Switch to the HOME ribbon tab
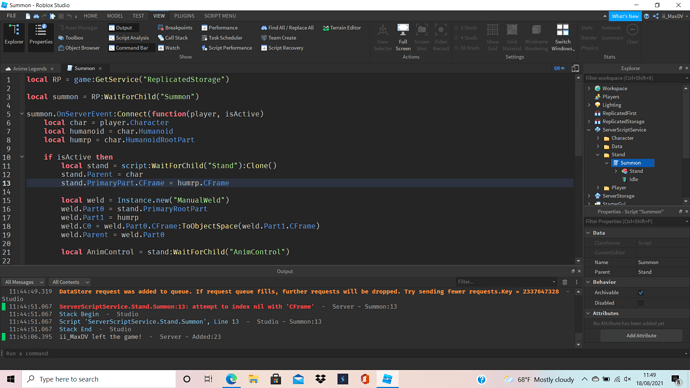The height and width of the screenshot is (388, 690). pyautogui.click(x=90, y=16)
